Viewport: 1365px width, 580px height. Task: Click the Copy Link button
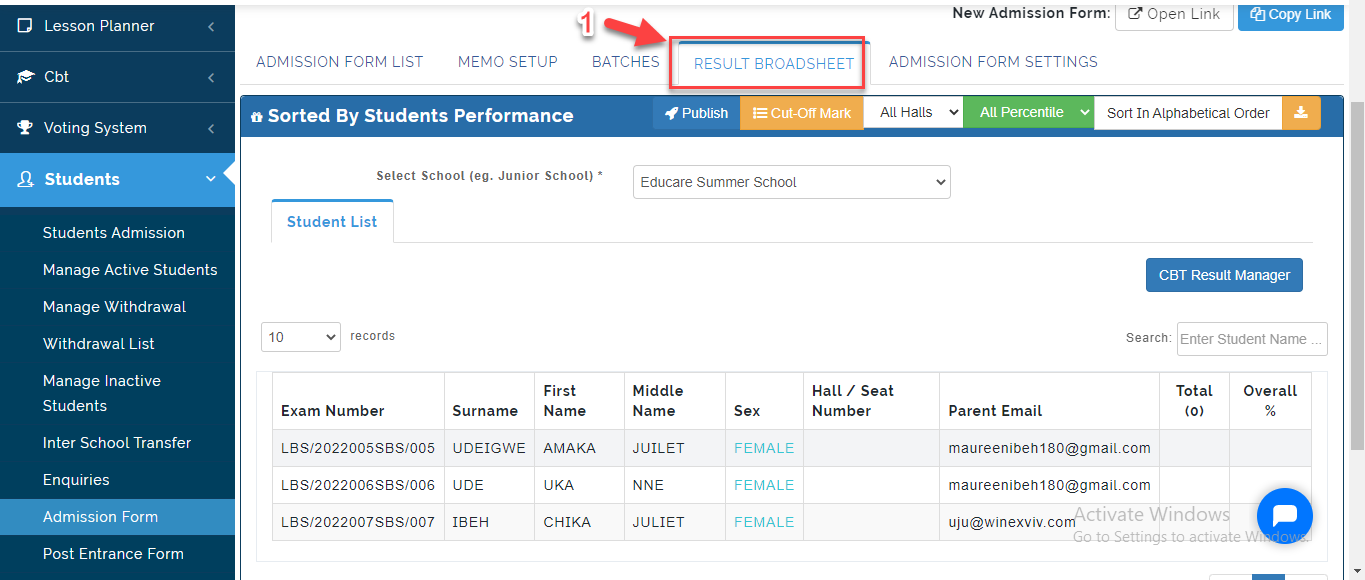1291,14
